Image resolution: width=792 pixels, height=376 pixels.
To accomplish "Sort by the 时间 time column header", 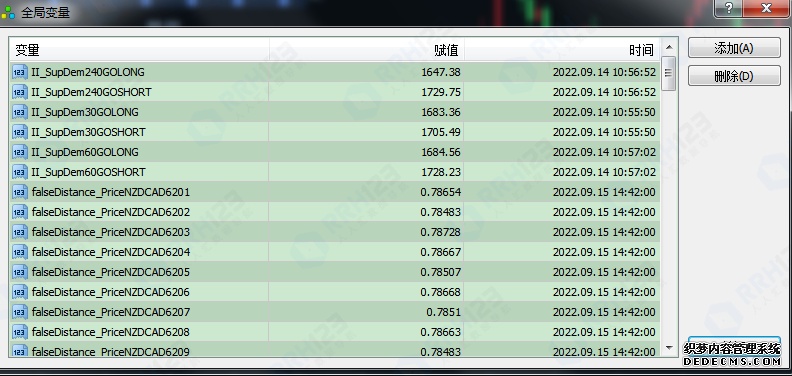I will tap(562, 50).
